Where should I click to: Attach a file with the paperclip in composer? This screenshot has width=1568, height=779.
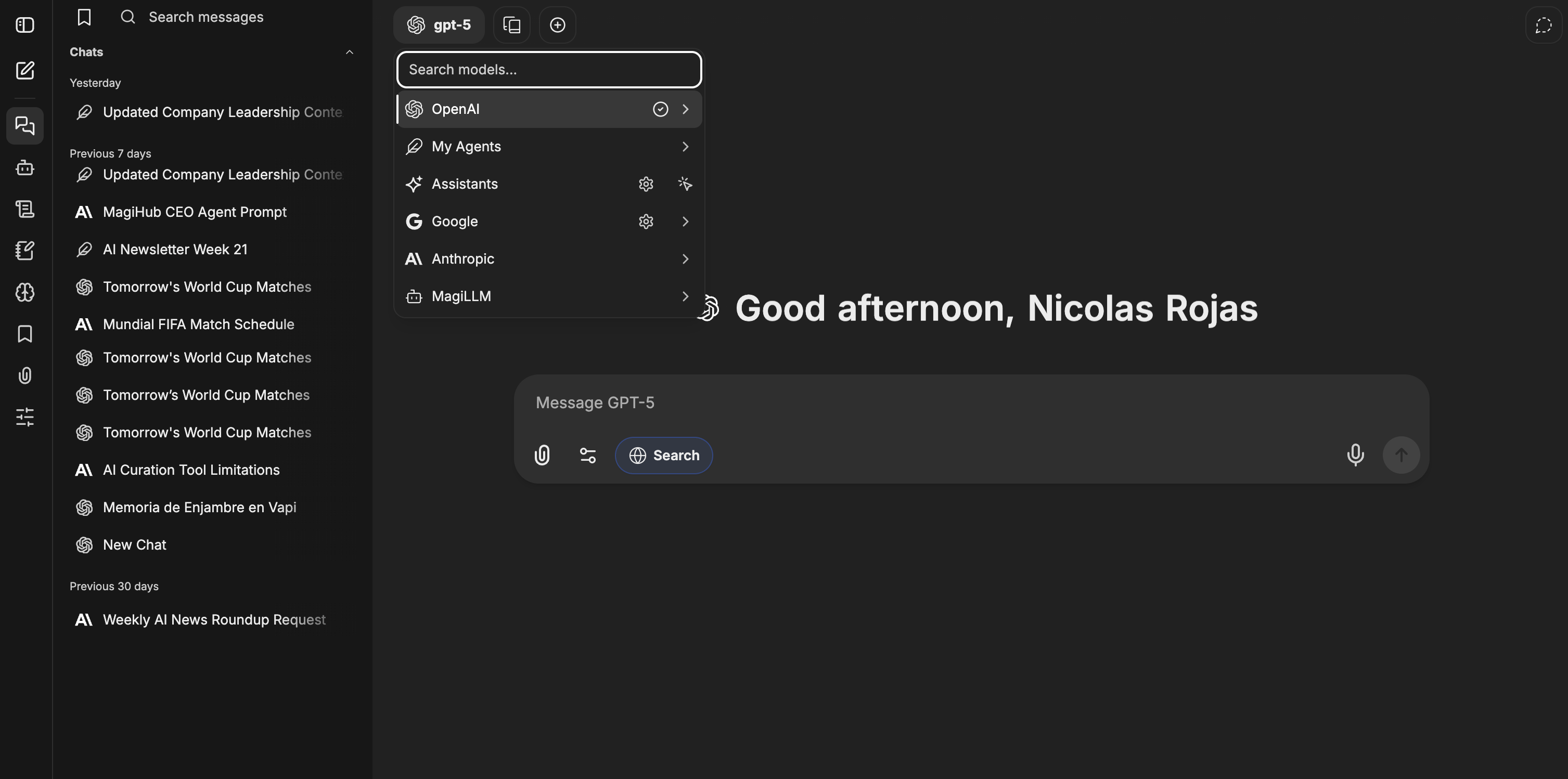(542, 455)
